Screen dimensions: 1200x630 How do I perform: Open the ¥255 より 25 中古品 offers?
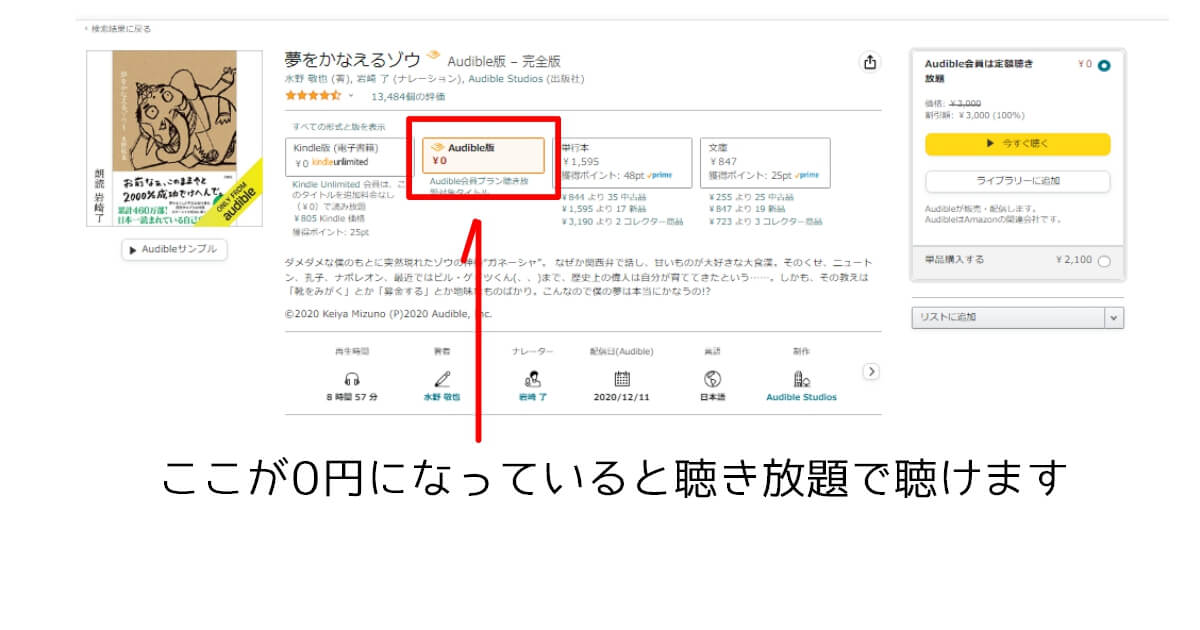click(750, 197)
